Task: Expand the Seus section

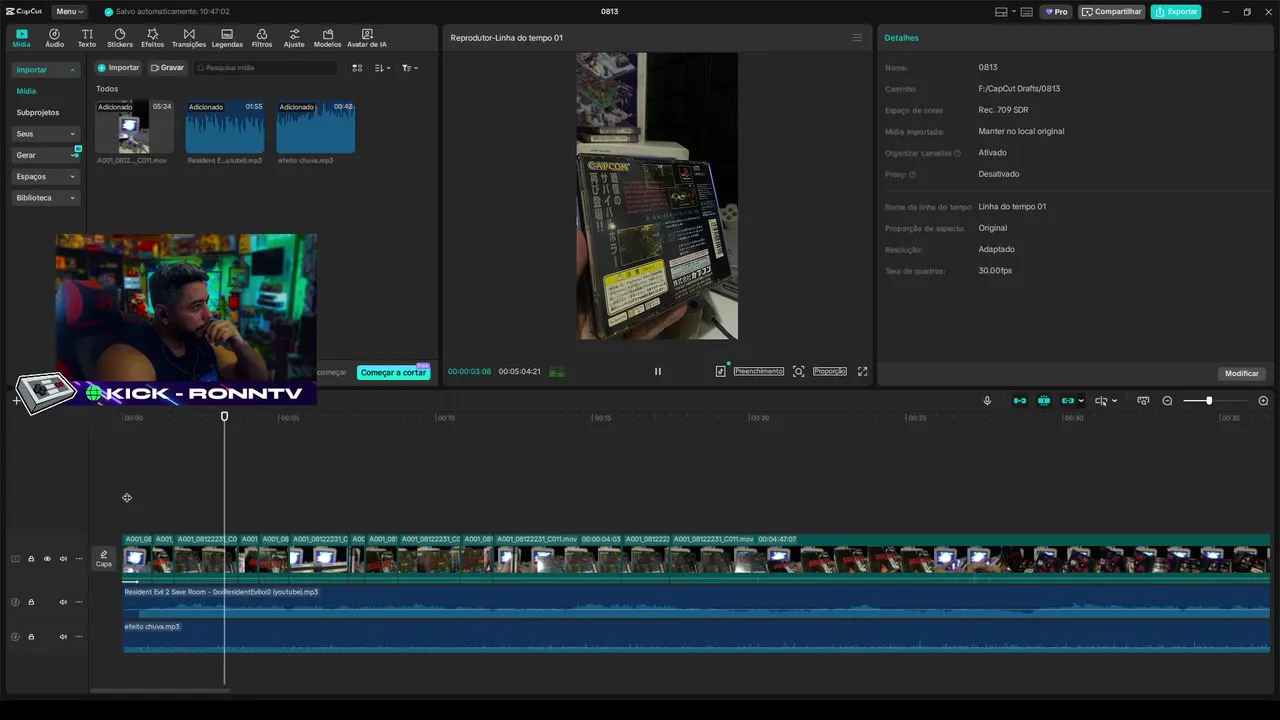Action: coord(45,134)
